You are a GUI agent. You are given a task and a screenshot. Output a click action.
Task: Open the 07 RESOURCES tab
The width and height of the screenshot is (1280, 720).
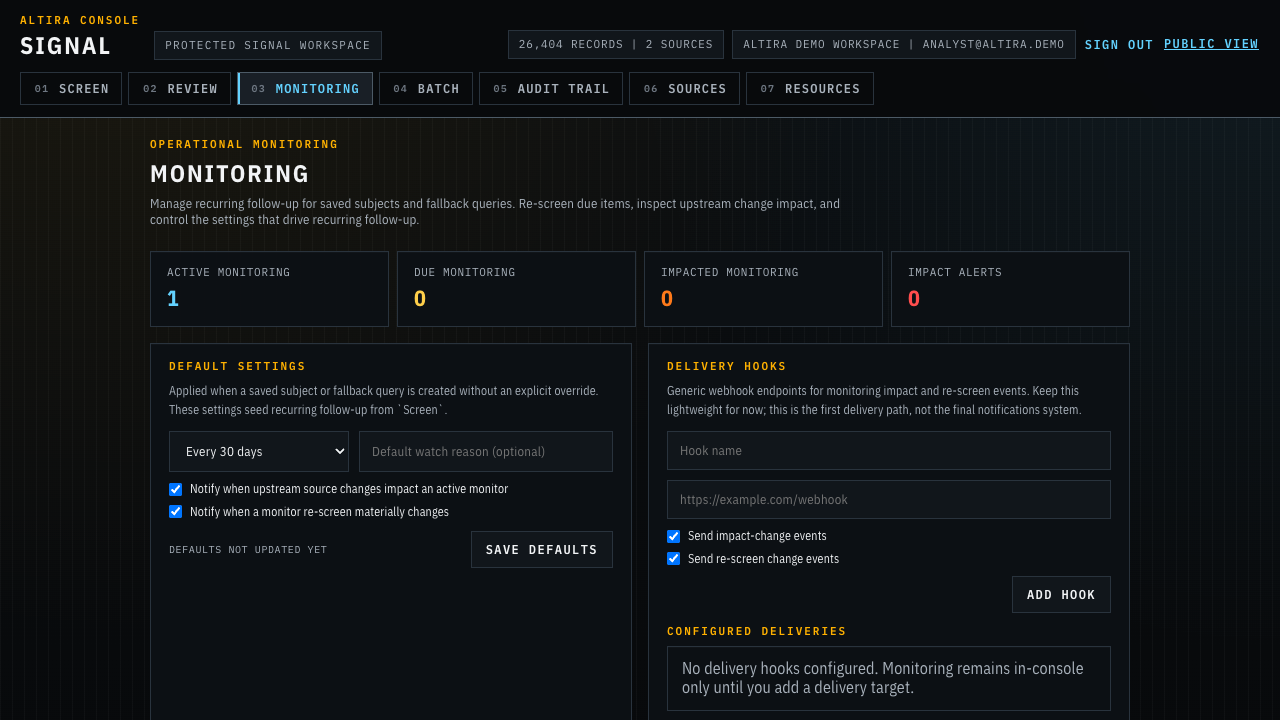(x=809, y=88)
